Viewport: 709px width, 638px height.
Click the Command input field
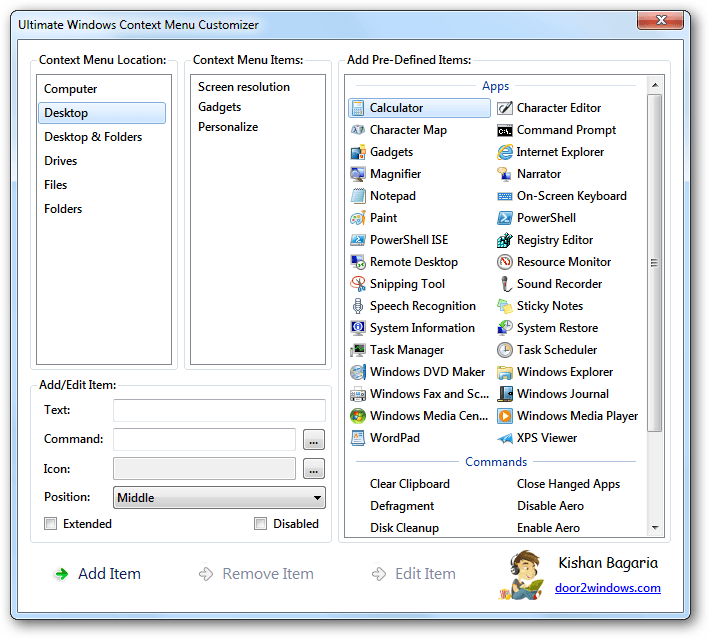(x=204, y=440)
